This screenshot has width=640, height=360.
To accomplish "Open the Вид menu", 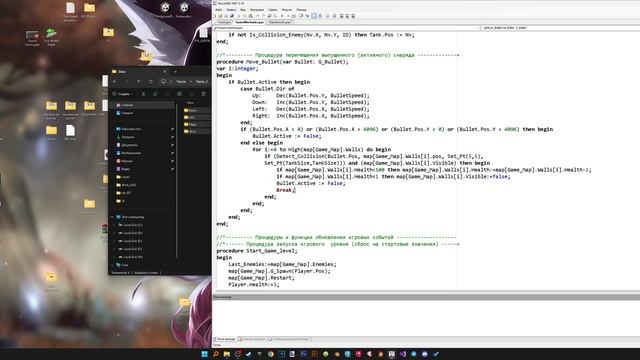I will click(x=243, y=10).
